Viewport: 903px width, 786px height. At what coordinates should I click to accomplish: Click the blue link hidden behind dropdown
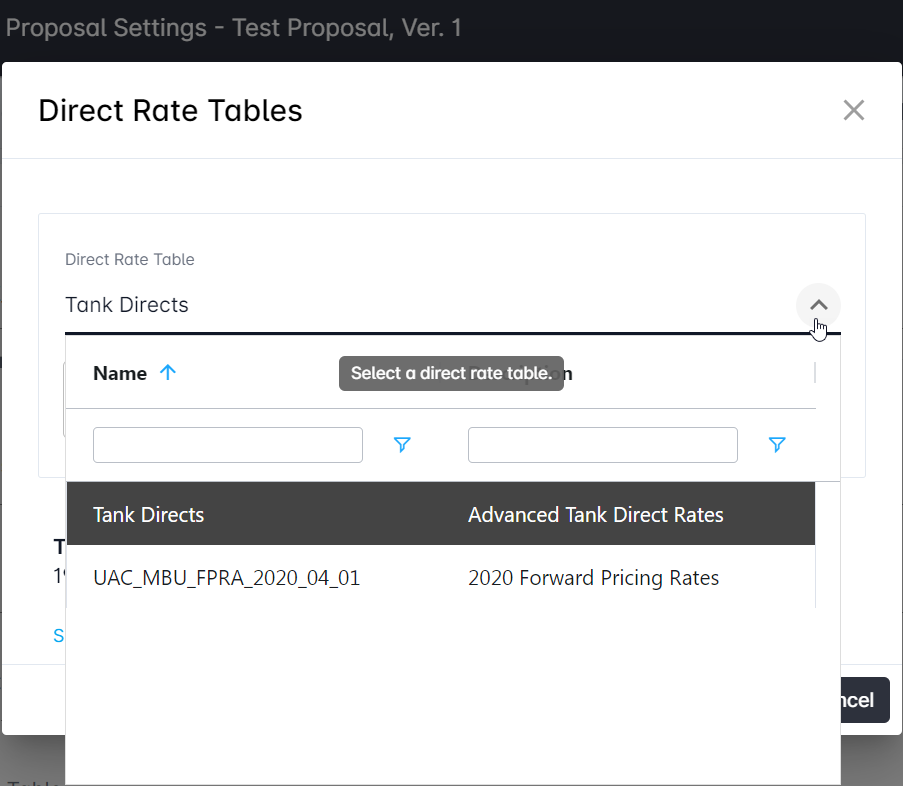(58, 635)
